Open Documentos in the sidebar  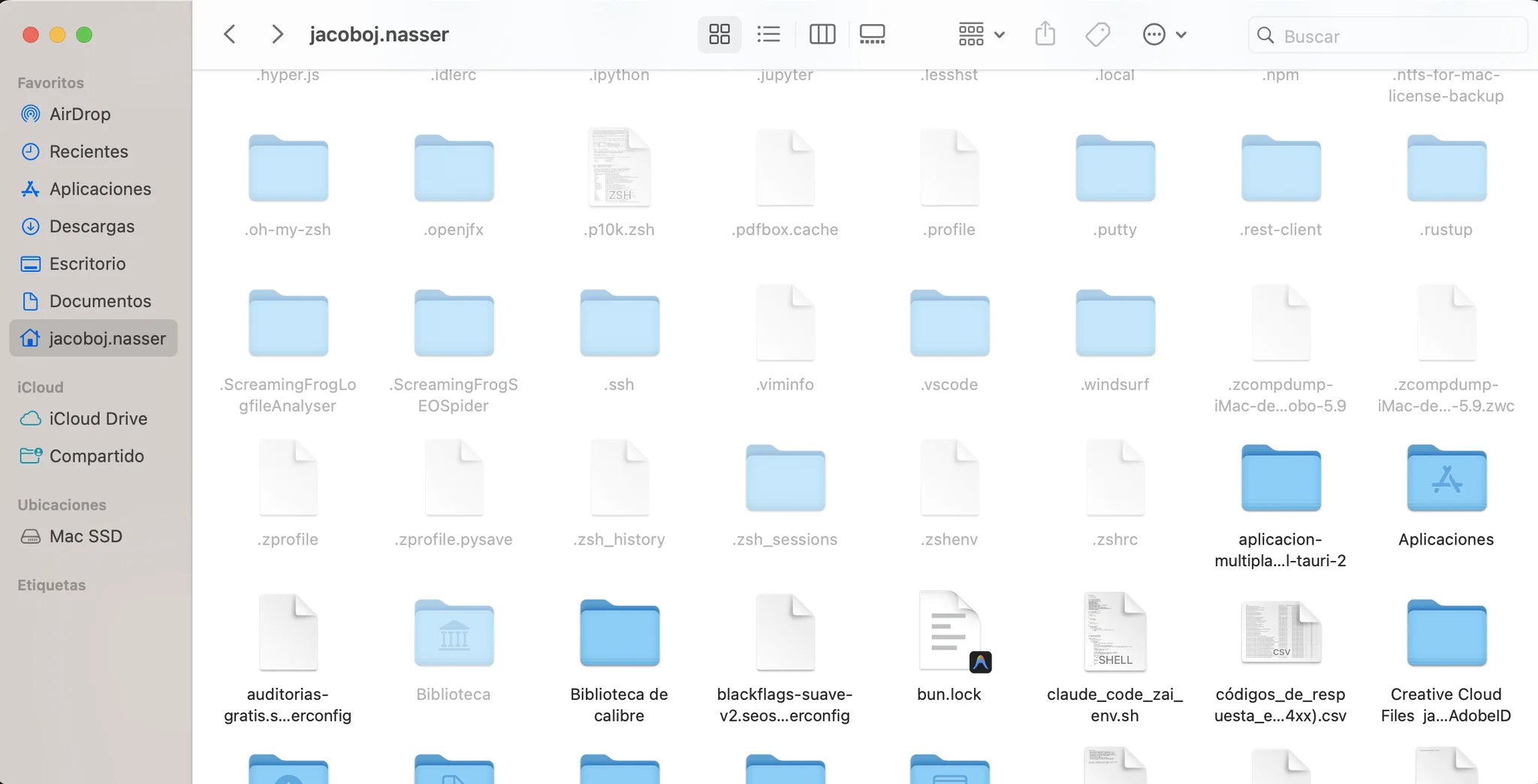94,301
